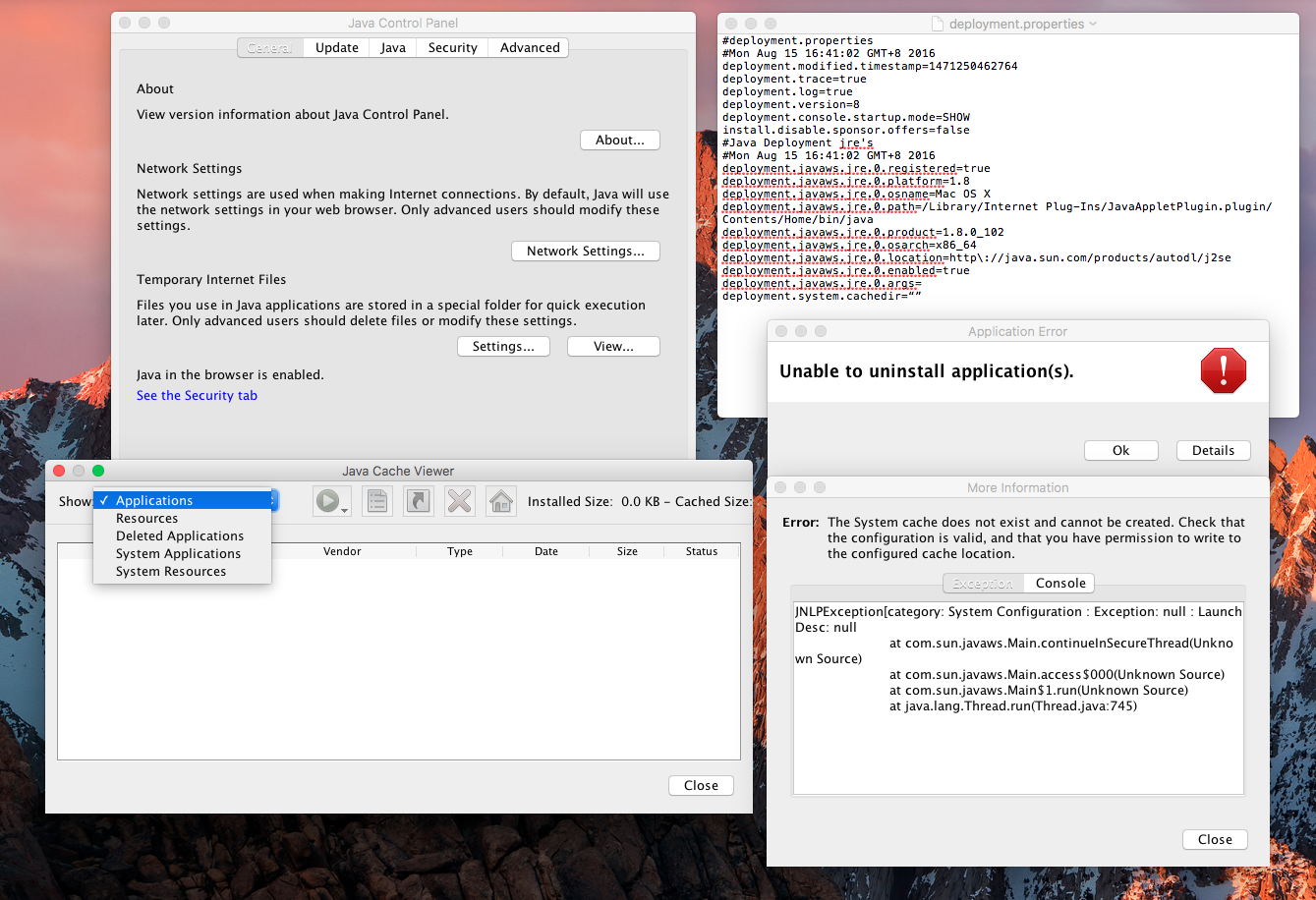Click the Network Settings... button
This screenshot has width=1316, height=900.
(x=585, y=252)
